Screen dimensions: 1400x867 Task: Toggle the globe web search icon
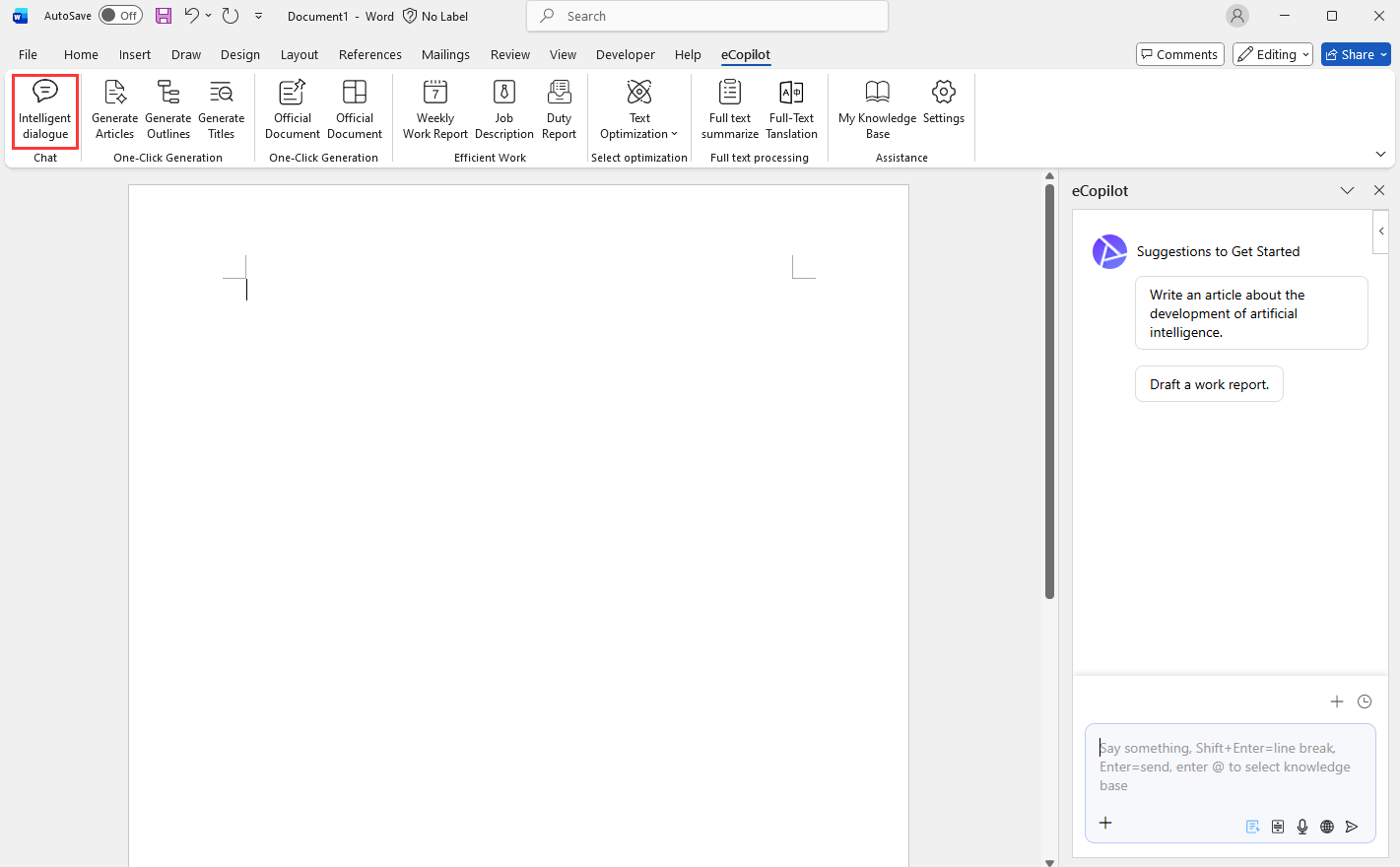[x=1327, y=827]
